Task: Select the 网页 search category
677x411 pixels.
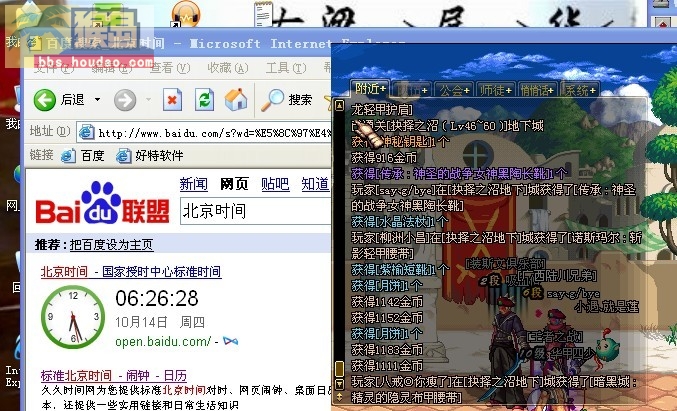Action: (234, 184)
